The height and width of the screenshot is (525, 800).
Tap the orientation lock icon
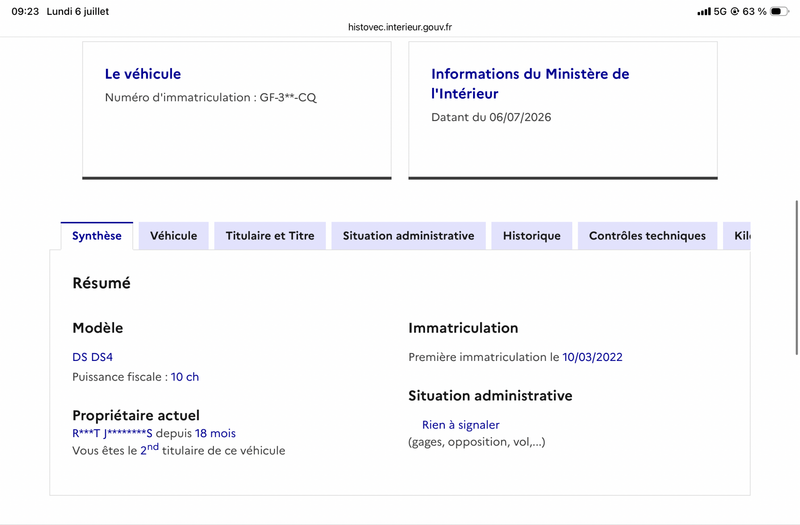(x=735, y=11)
